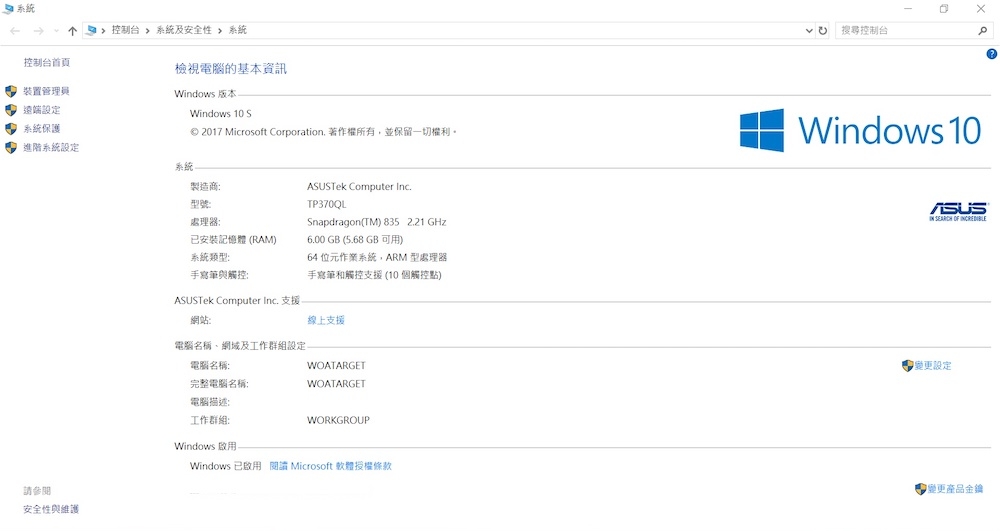Open the recent locations dropdown arrow

[x=56, y=31]
